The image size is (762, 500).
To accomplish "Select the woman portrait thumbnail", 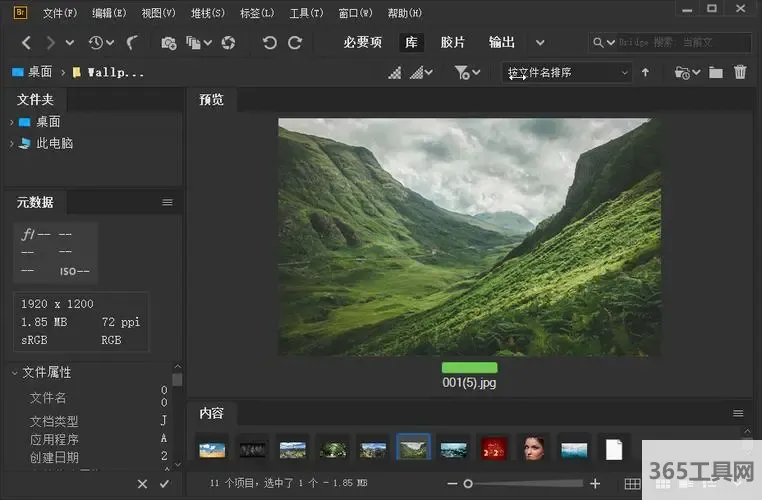I will pyautogui.click(x=533, y=449).
